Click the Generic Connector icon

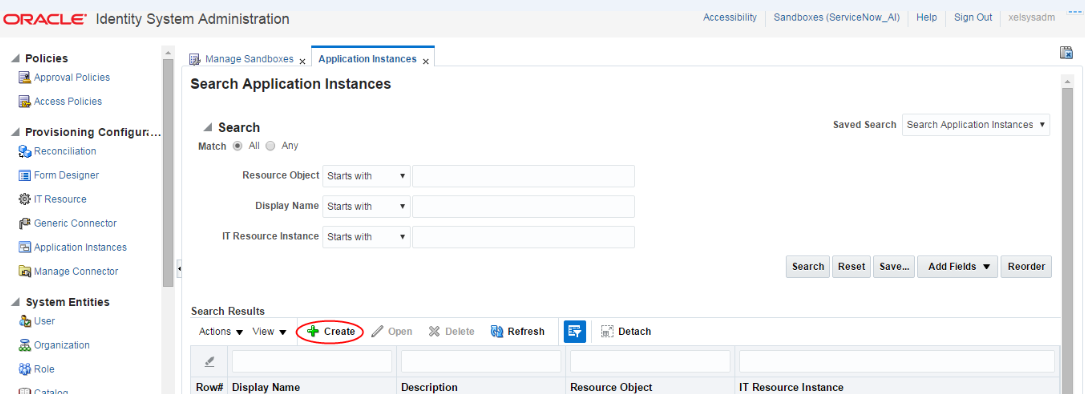pyautogui.click(x=24, y=224)
